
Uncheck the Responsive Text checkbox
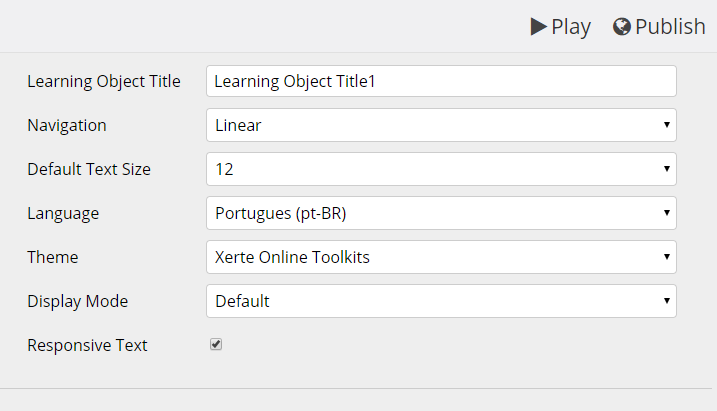click(x=216, y=344)
